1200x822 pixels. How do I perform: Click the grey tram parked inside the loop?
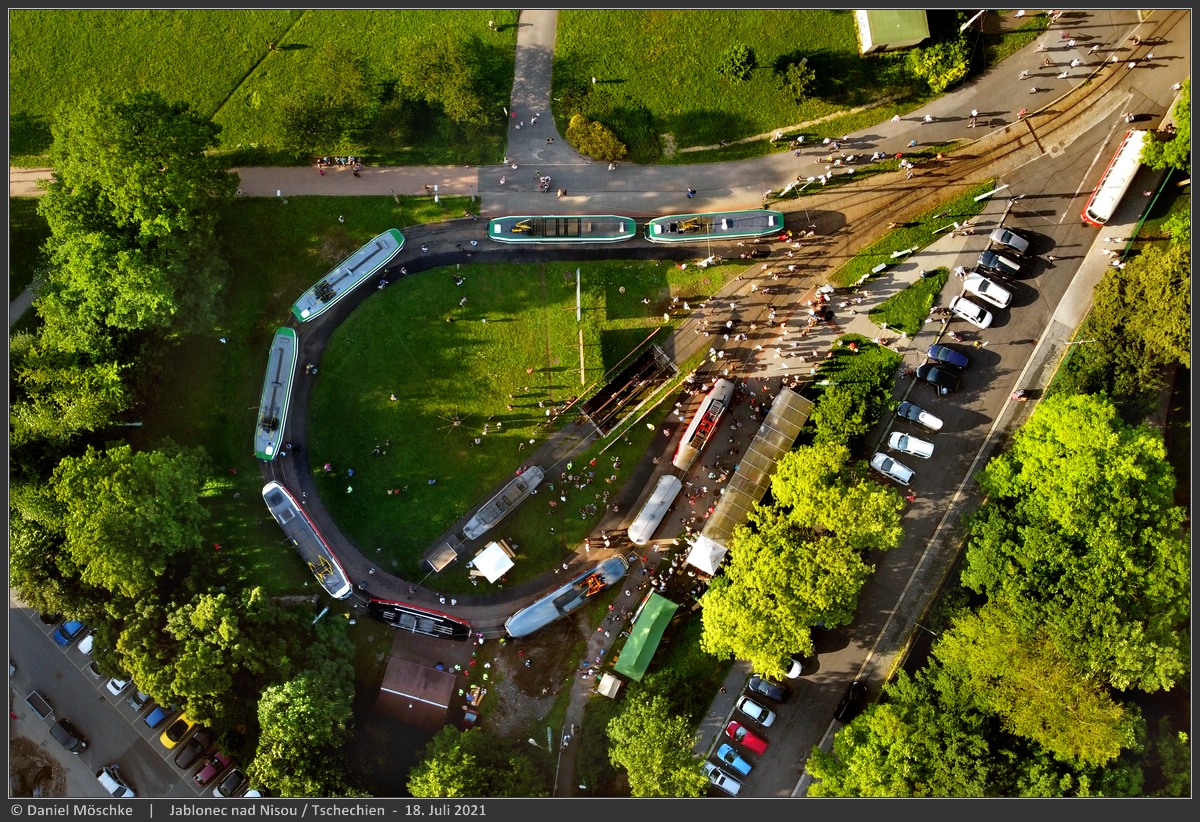tap(503, 502)
